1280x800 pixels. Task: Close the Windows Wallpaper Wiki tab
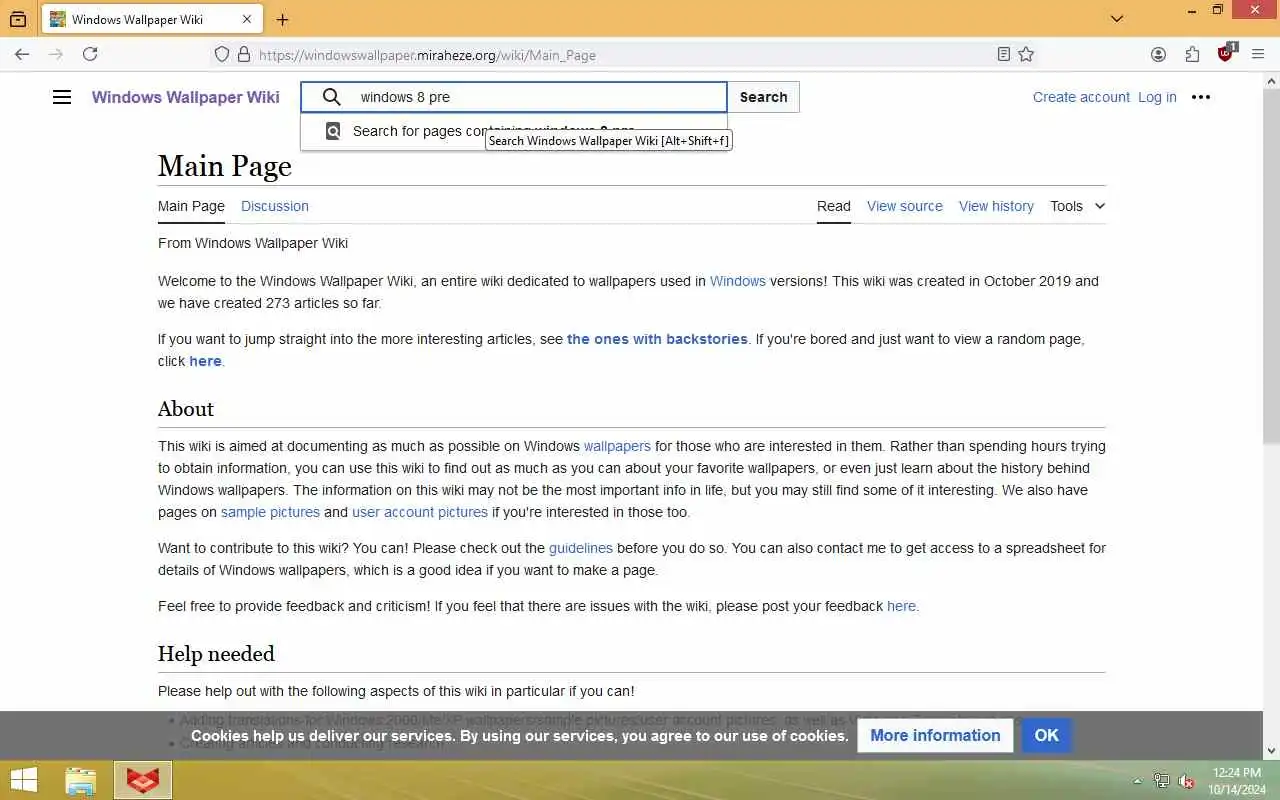247,19
